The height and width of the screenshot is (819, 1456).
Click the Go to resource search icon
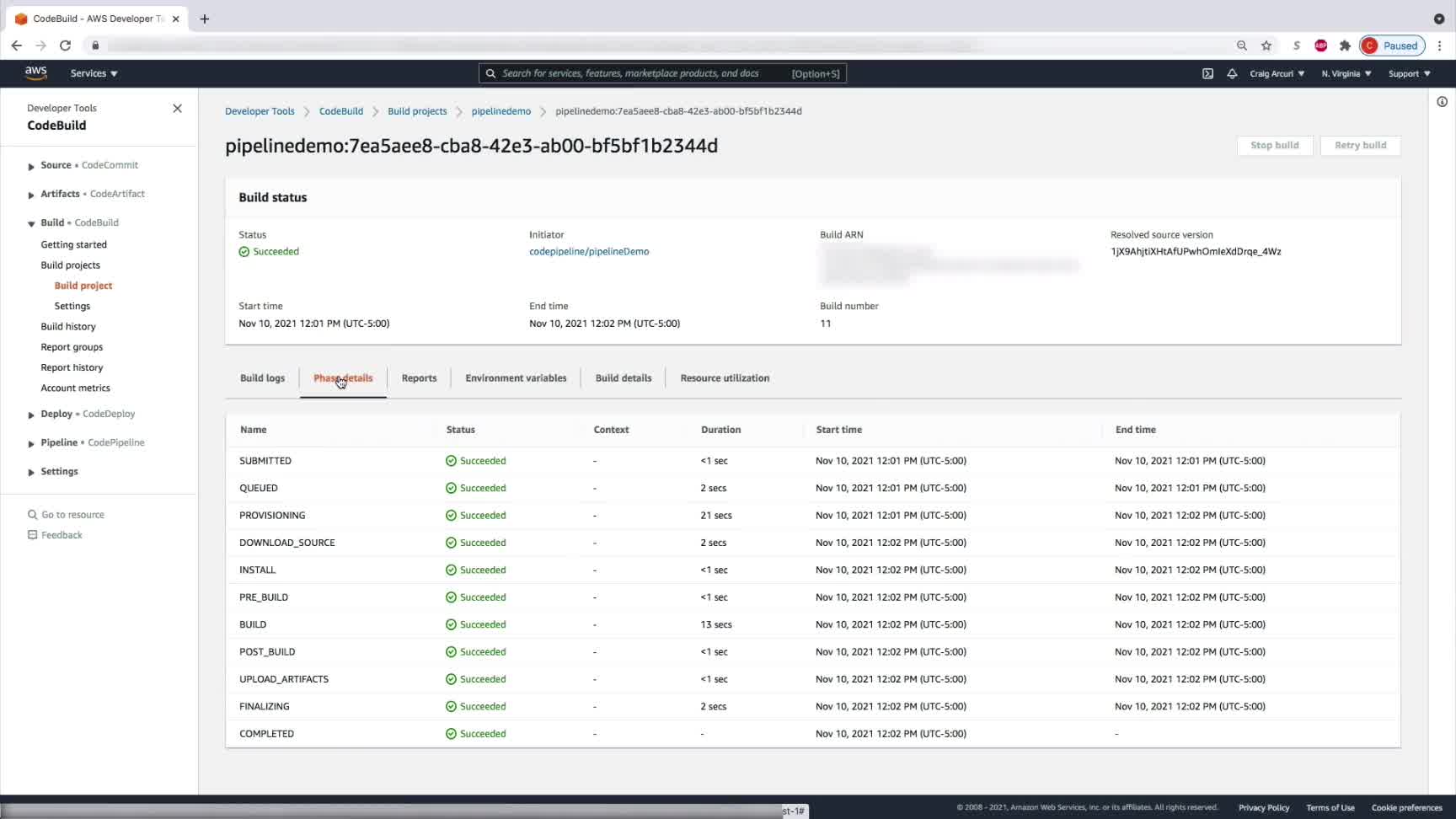[33, 515]
